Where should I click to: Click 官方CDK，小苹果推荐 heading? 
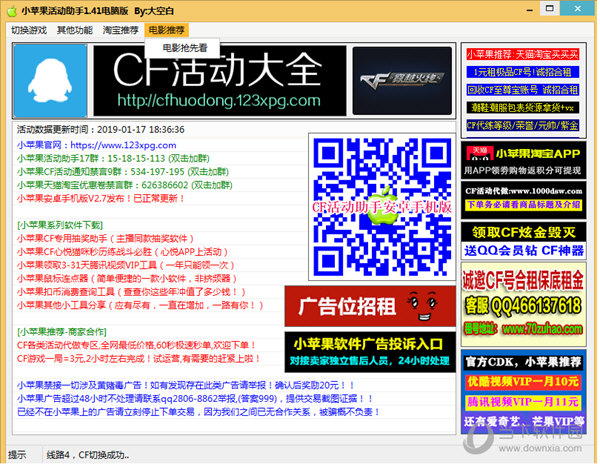tap(523, 362)
